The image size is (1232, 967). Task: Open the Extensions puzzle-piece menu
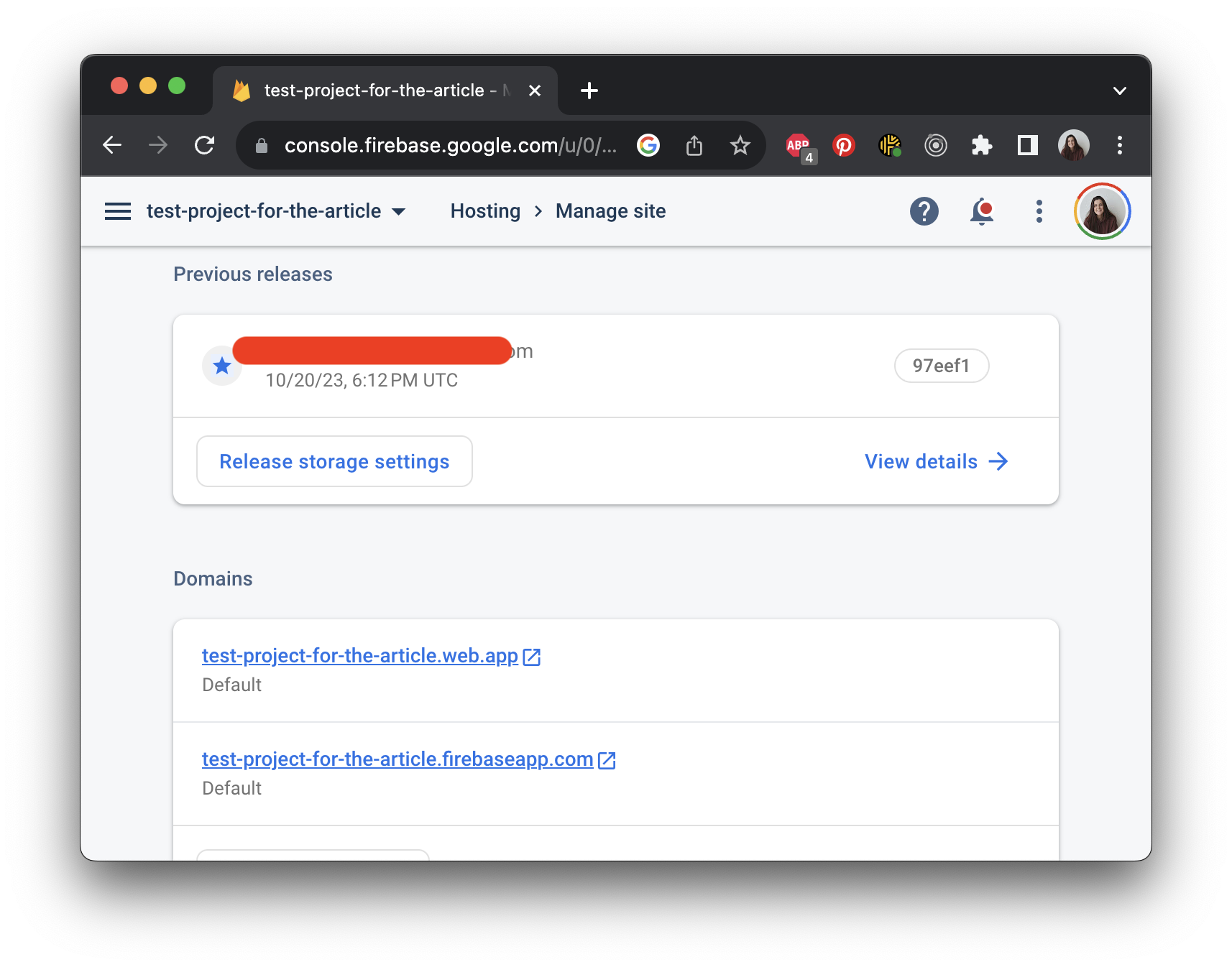coord(982,146)
